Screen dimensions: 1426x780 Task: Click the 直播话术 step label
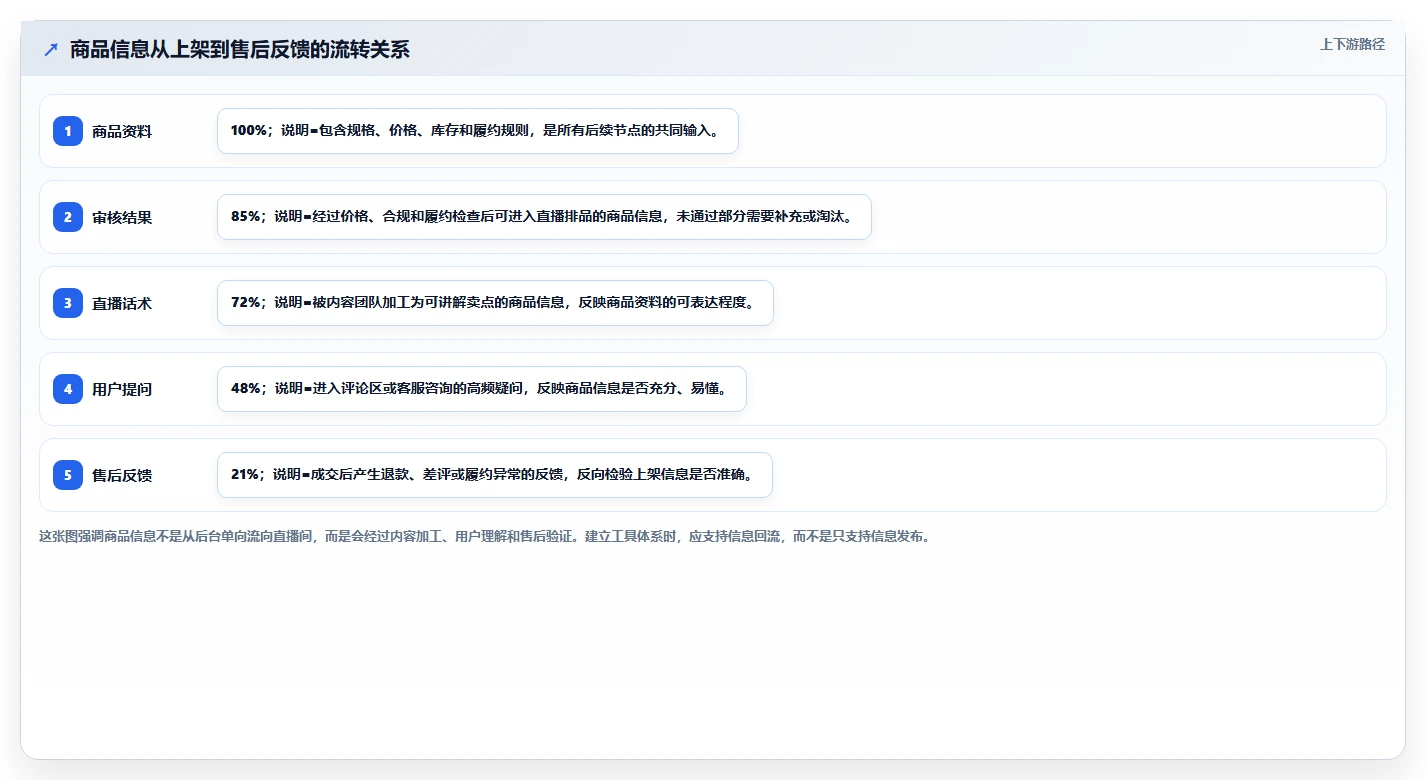tap(122, 303)
